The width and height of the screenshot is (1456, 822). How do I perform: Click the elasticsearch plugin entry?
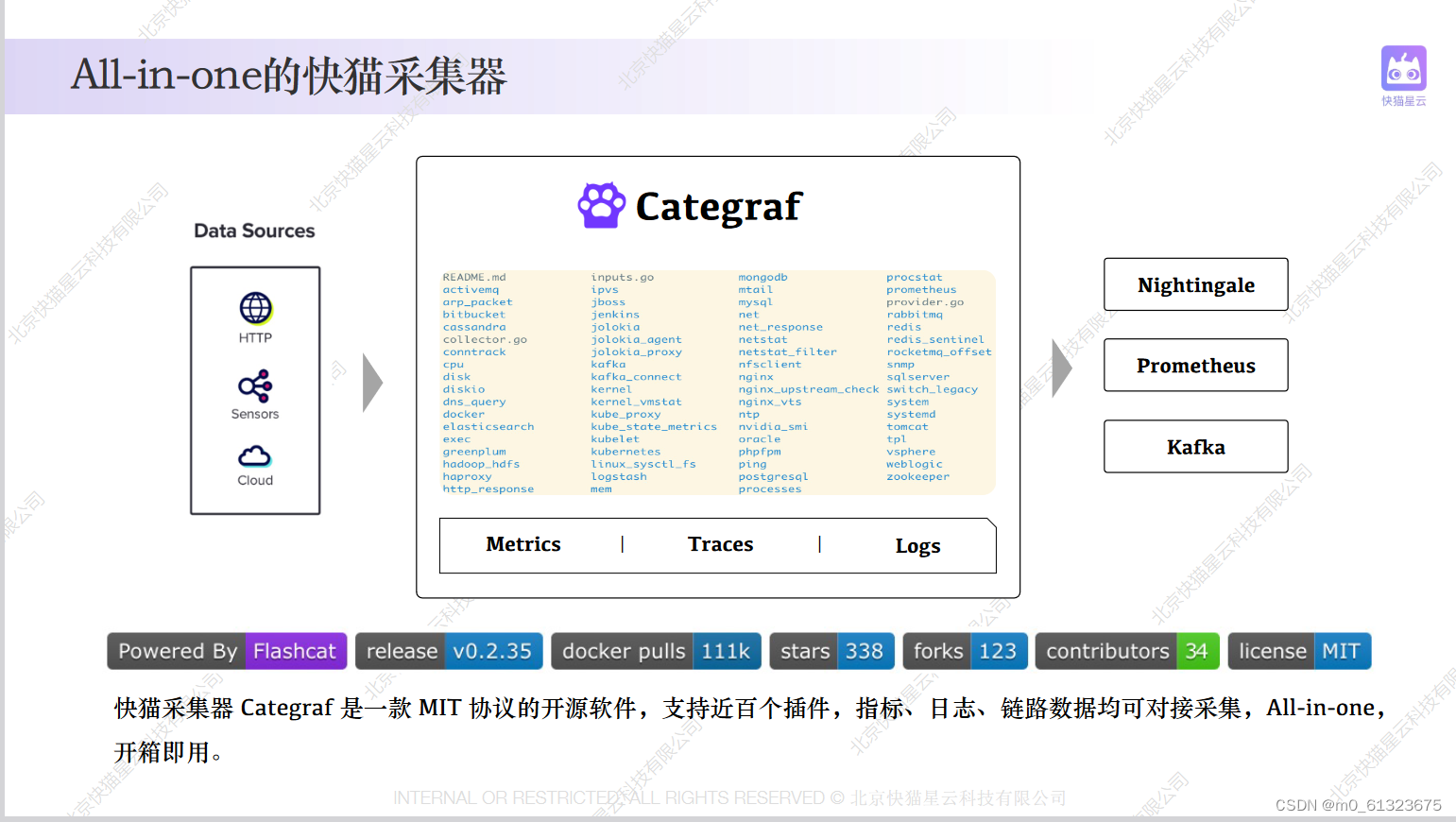(x=488, y=427)
